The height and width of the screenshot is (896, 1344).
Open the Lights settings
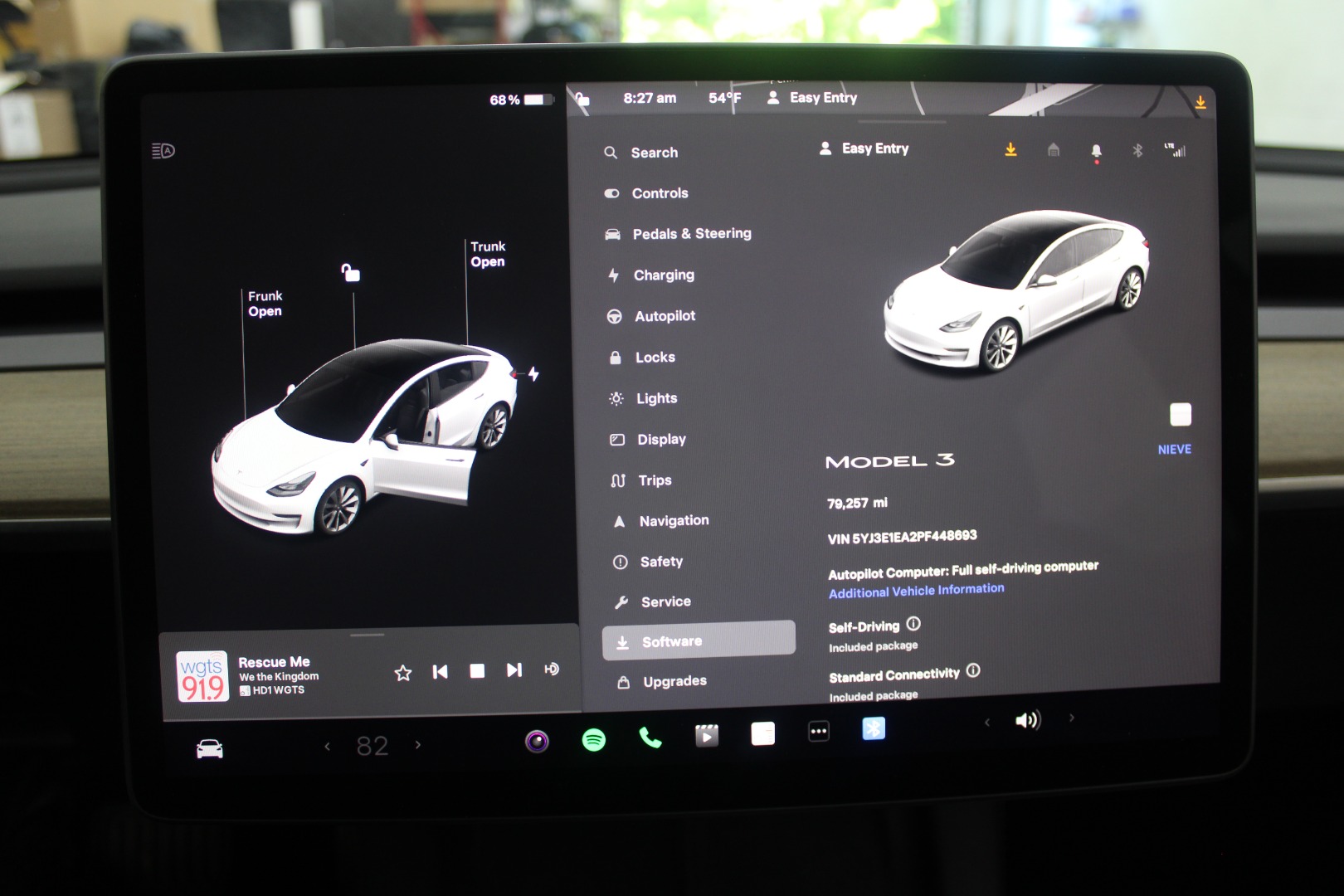click(x=643, y=399)
